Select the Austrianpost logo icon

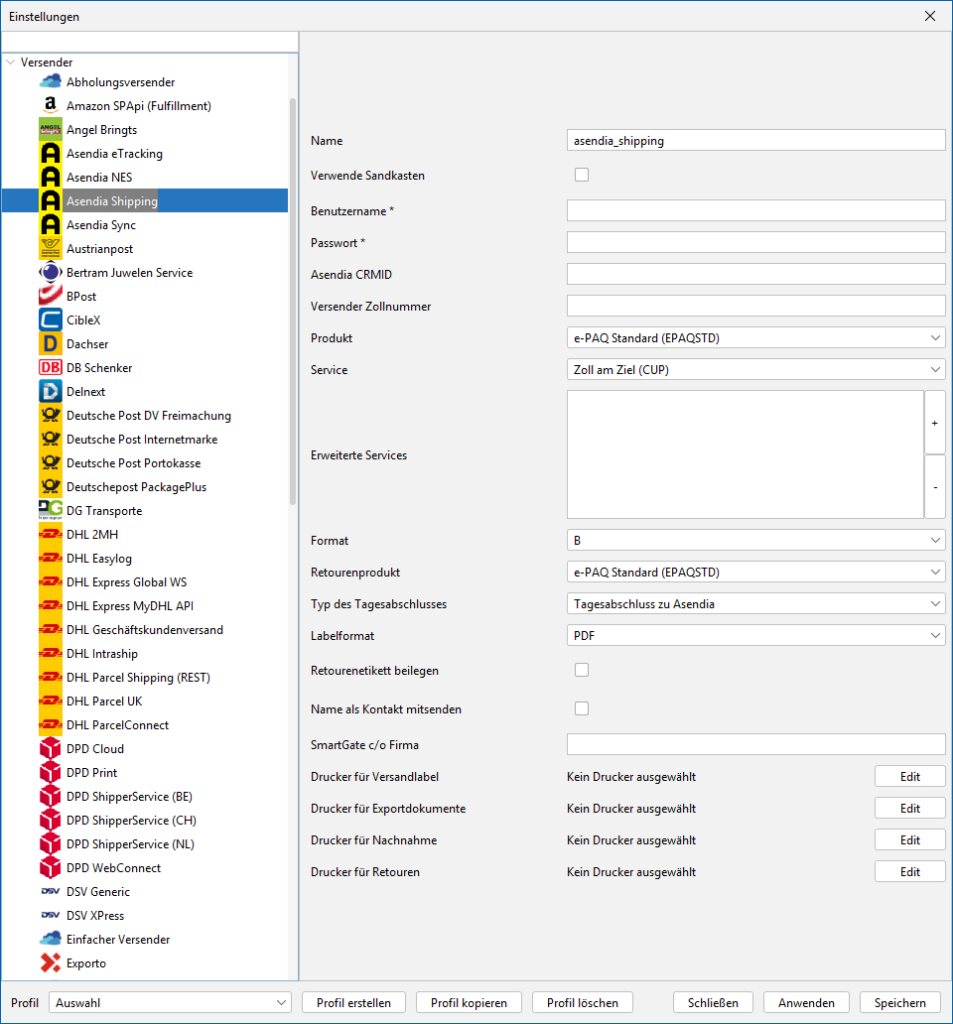(x=50, y=249)
